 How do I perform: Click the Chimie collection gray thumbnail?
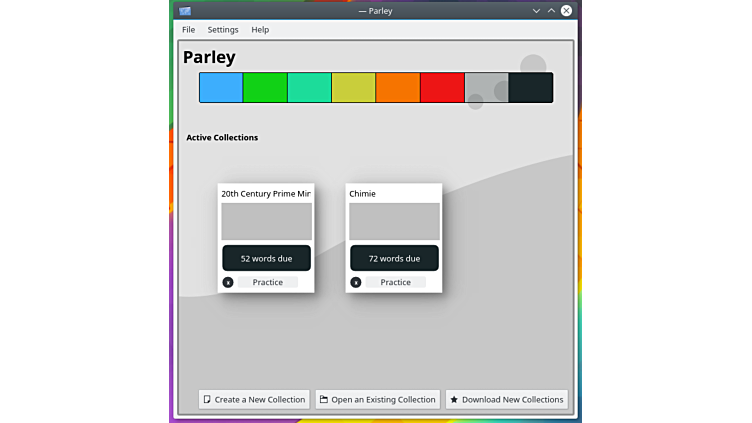pos(394,221)
